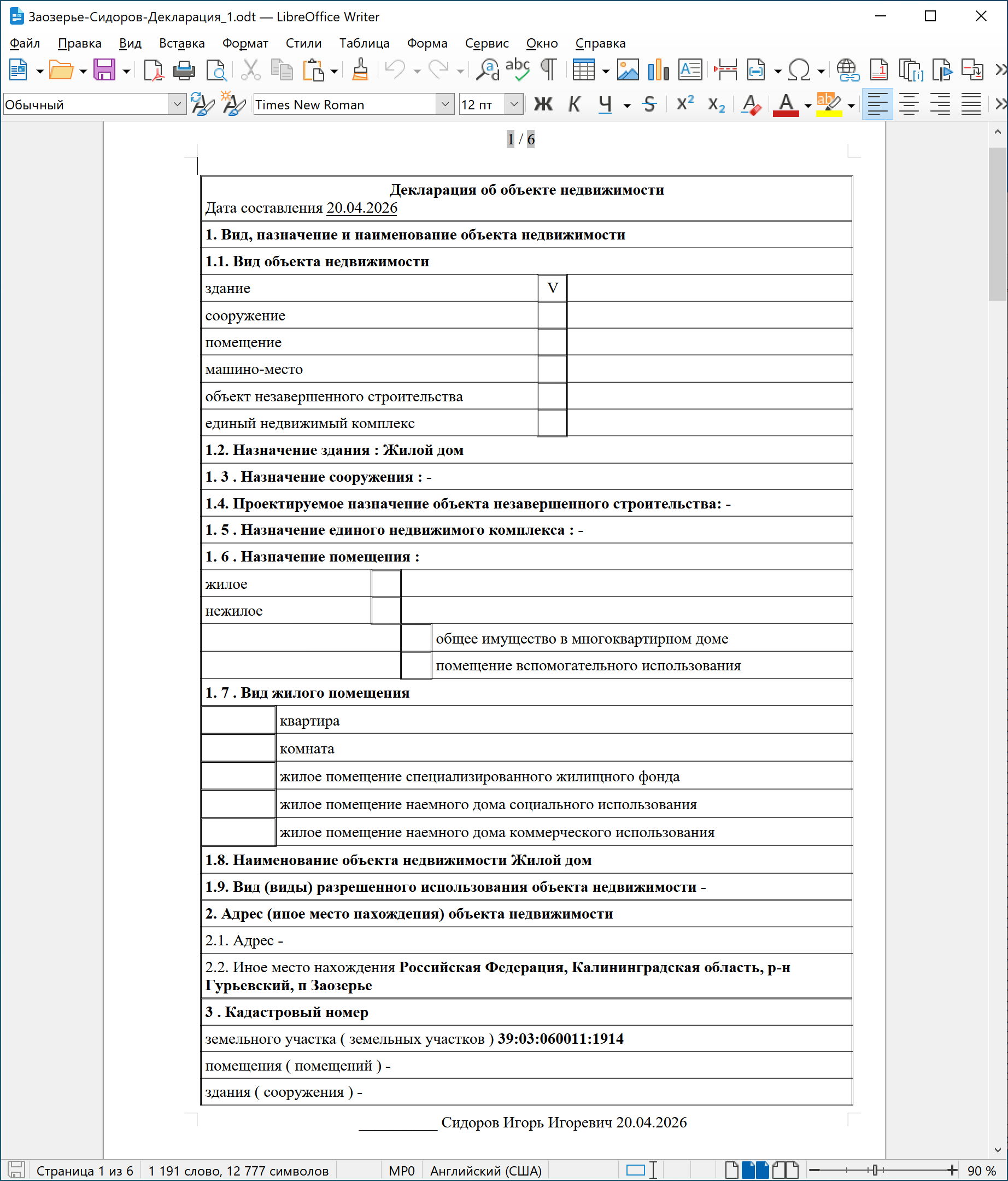Apply yellow highlighting color
This screenshot has width=1008, height=1181.
point(829,105)
